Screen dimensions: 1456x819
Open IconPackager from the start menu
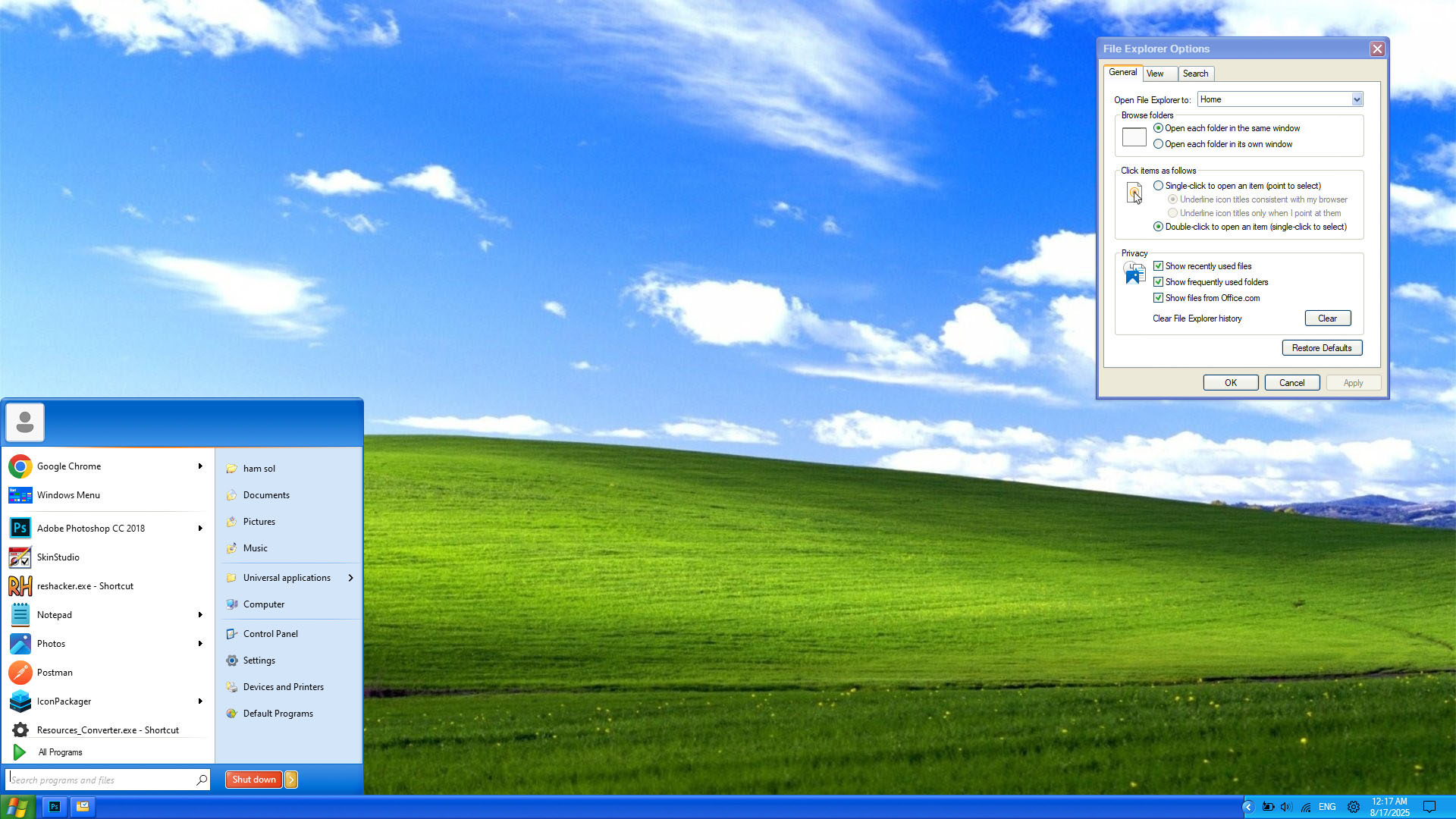tap(64, 701)
